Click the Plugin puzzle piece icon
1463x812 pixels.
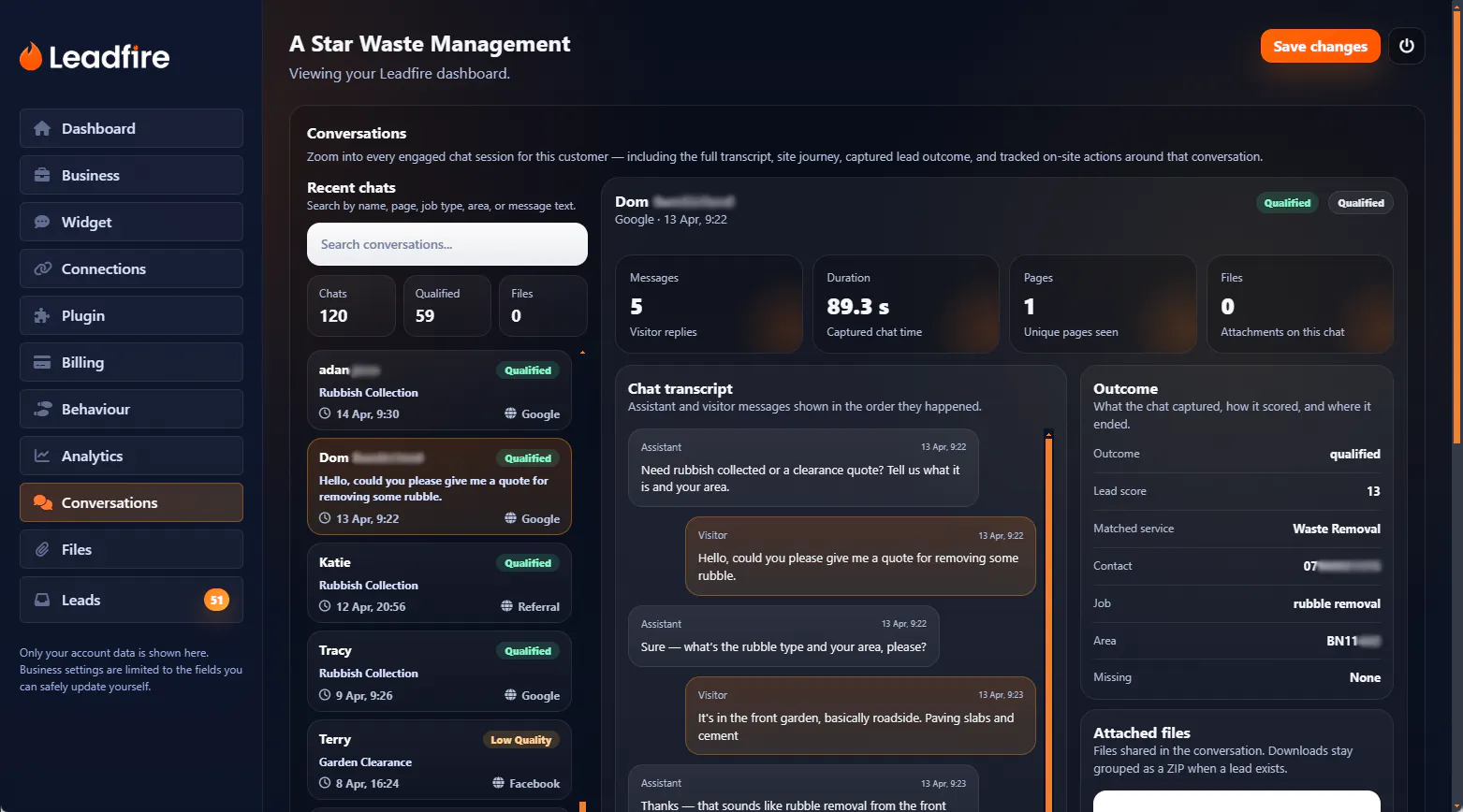point(42,315)
